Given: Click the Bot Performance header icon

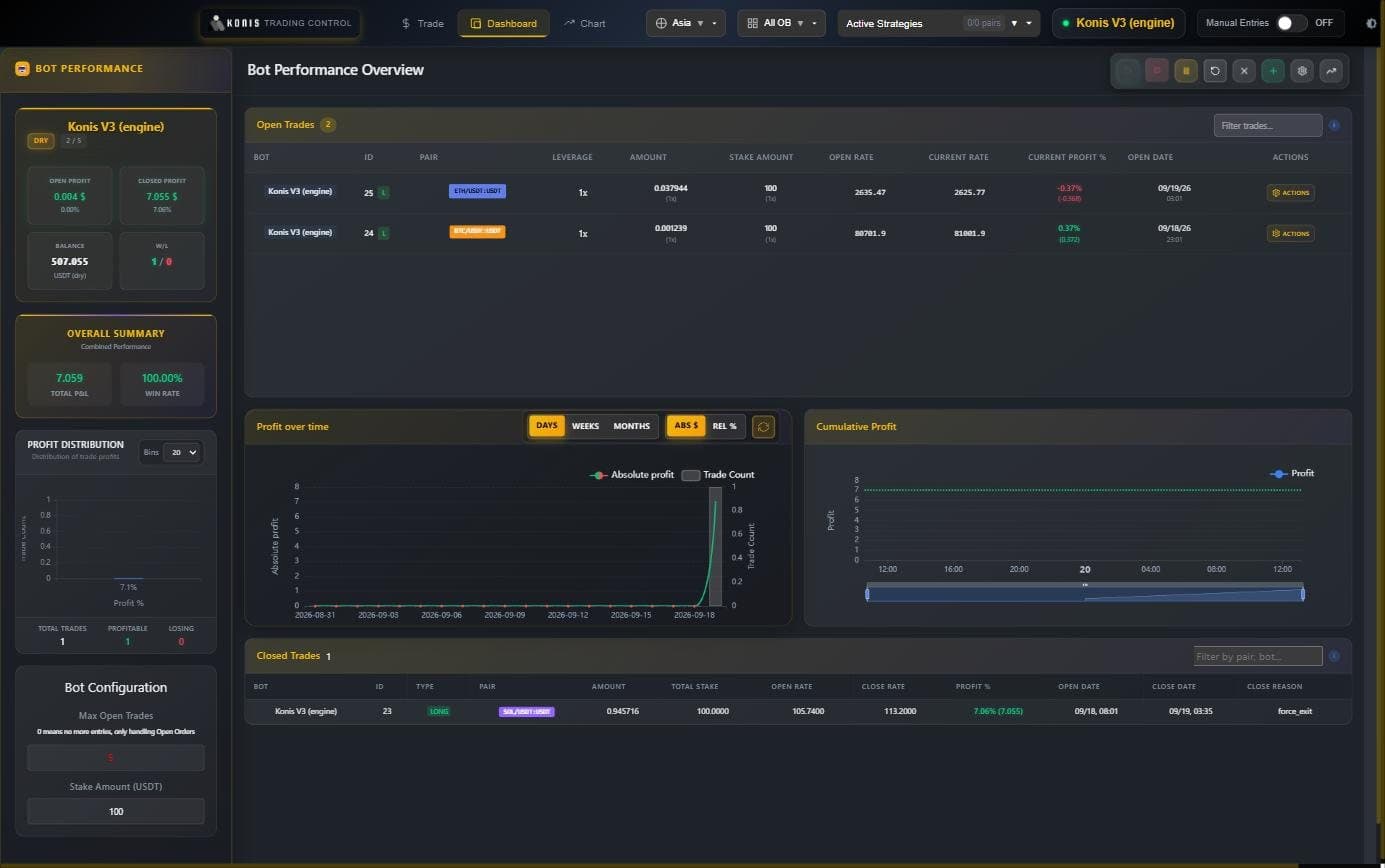Looking at the screenshot, I should coord(22,69).
